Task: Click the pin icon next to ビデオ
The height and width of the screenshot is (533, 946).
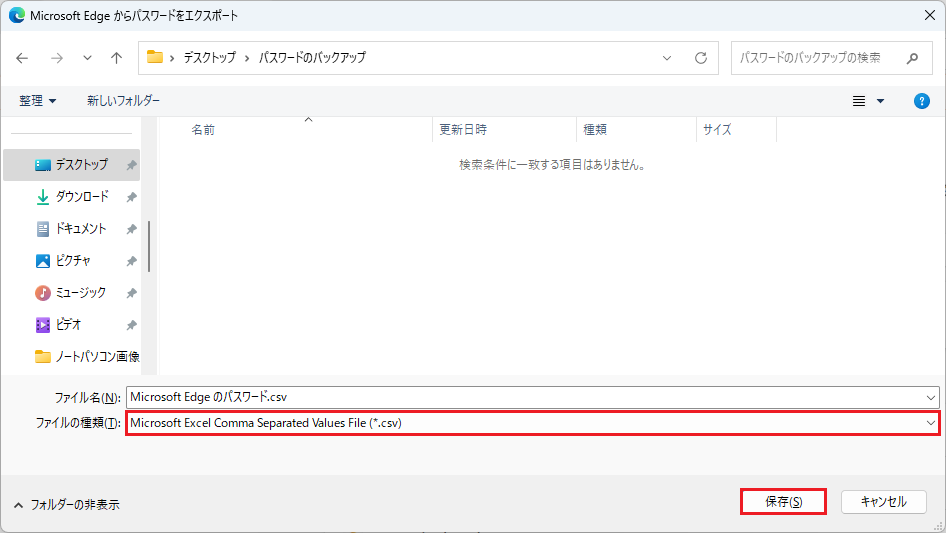Action: [x=131, y=325]
